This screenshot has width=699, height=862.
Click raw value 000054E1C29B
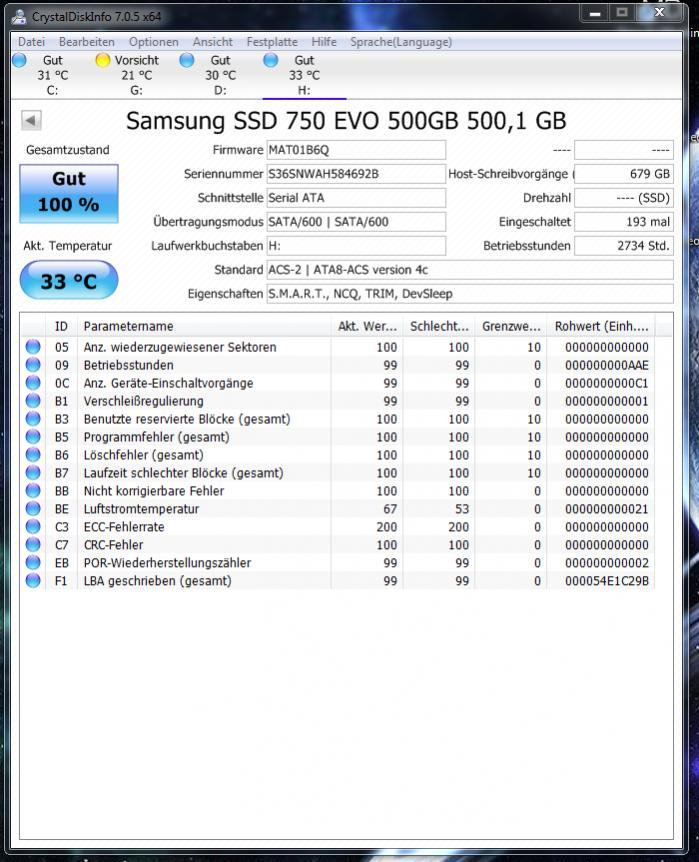coord(607,581)
